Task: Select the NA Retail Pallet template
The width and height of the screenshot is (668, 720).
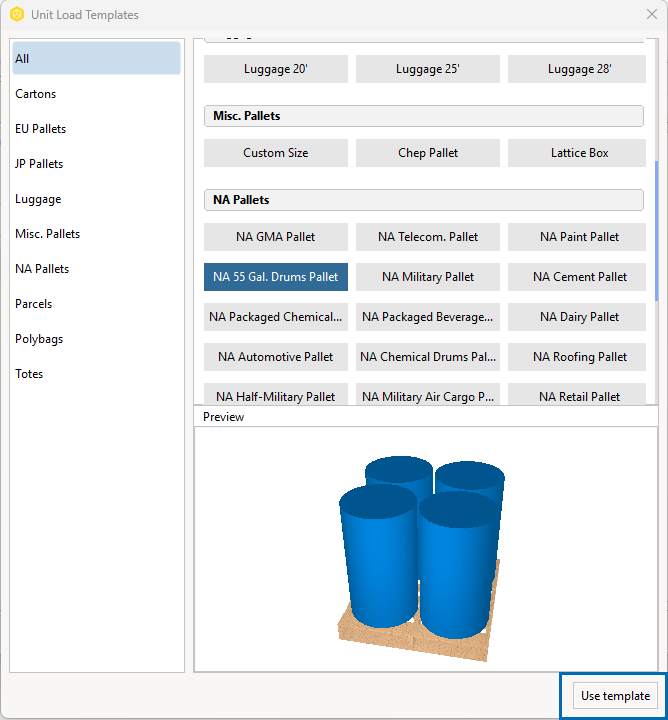Action: pyautogui.click(x=577, y=395)
